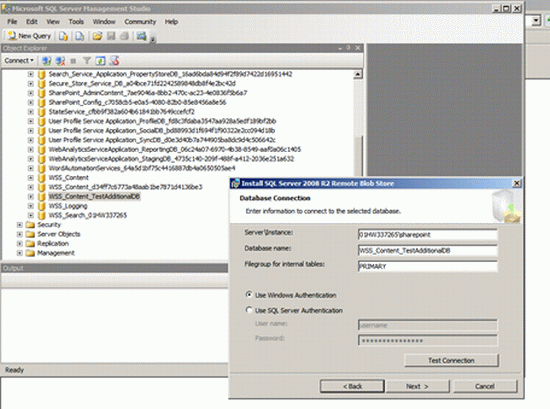Click the Disconnect icon in Object Explorer
Image resolution: width=550 pixels, height=409 pixels.
(60, 61)
